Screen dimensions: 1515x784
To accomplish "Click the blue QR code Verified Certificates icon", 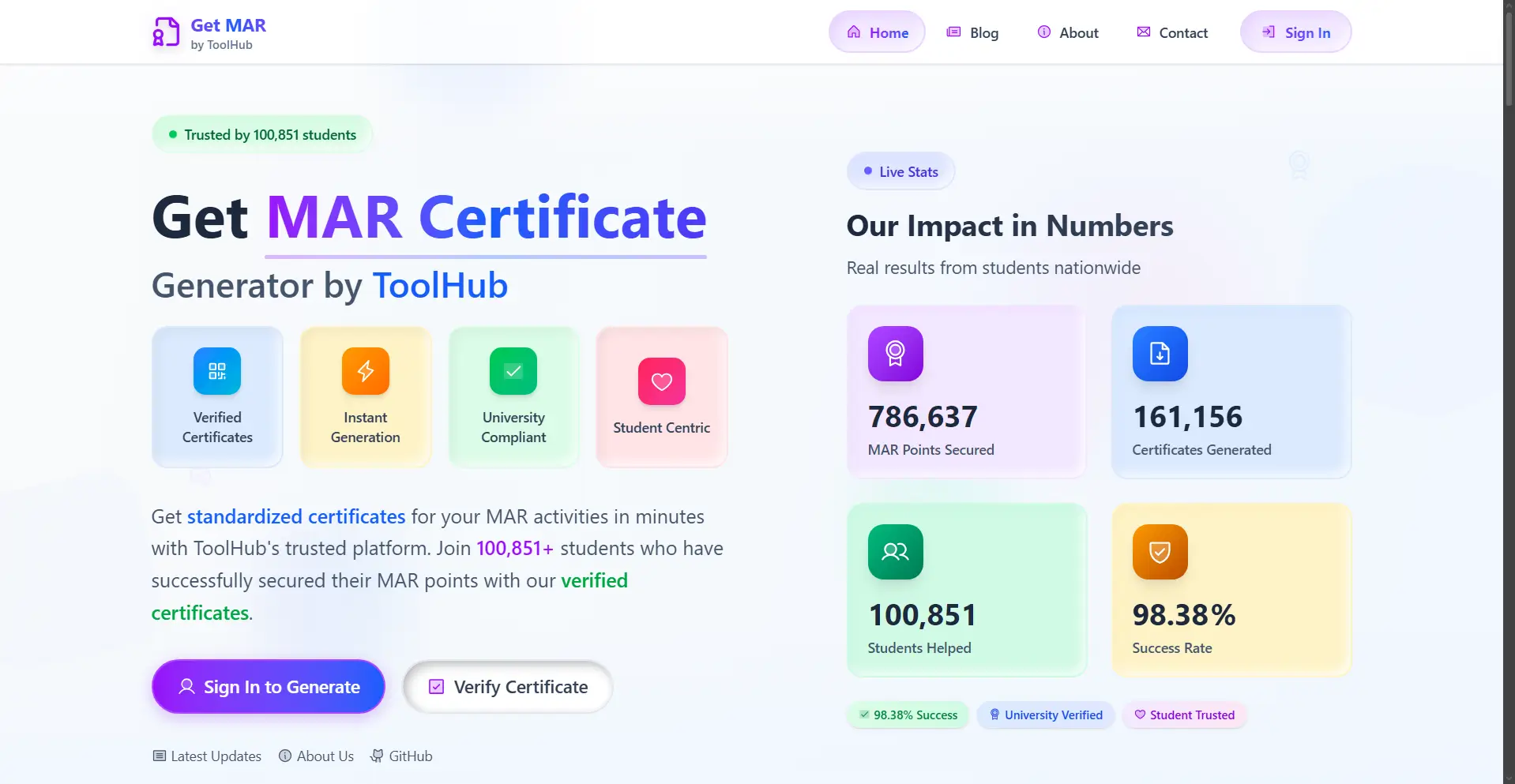I will [217, 371].
